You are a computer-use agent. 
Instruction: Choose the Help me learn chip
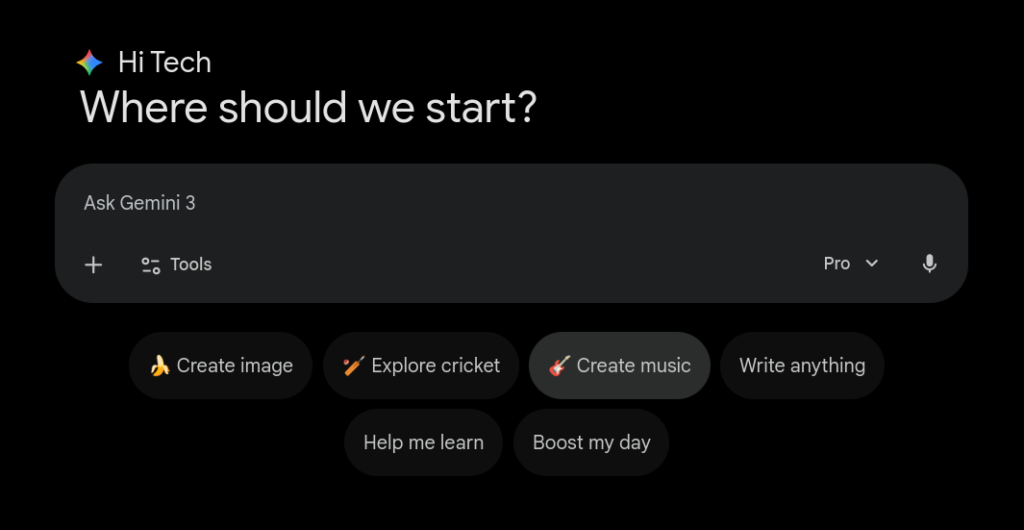coord(423,442)
